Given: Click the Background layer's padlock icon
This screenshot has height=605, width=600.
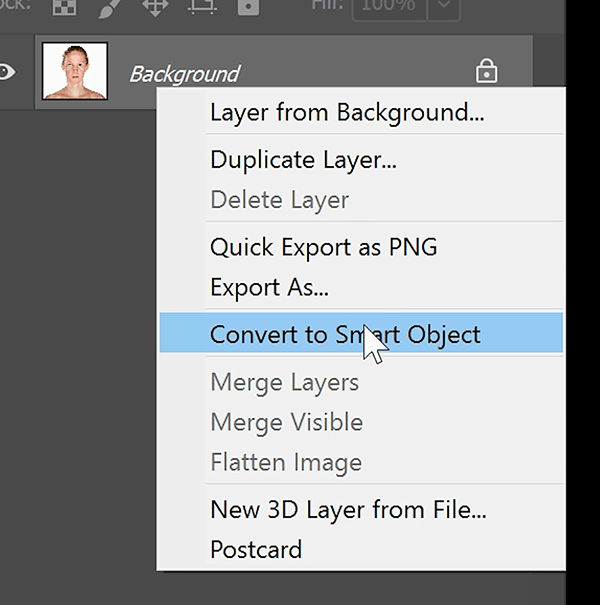Looking at the screenshot, I should tap(486, 71).
